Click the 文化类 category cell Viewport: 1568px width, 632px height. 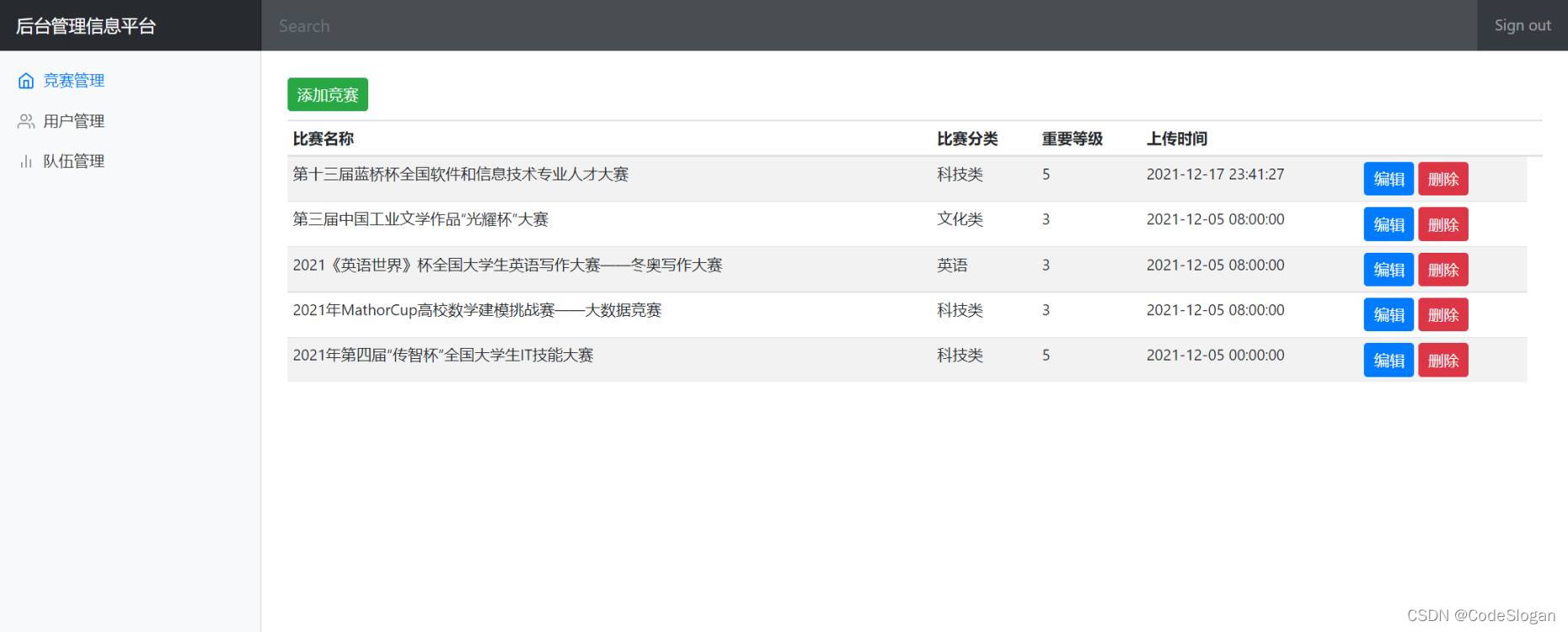960,220
